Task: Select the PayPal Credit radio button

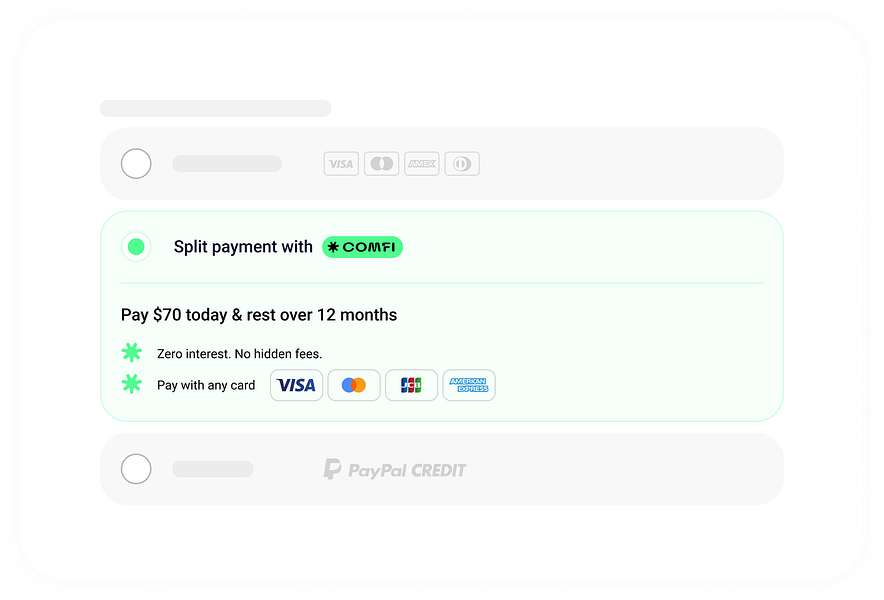Action: [x=136, y=469]
